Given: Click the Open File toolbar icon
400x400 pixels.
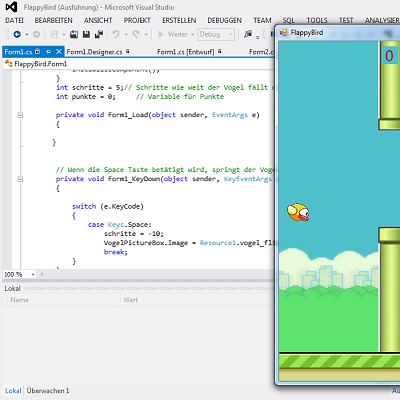Looking at the screenshot, I should (74, 34).
